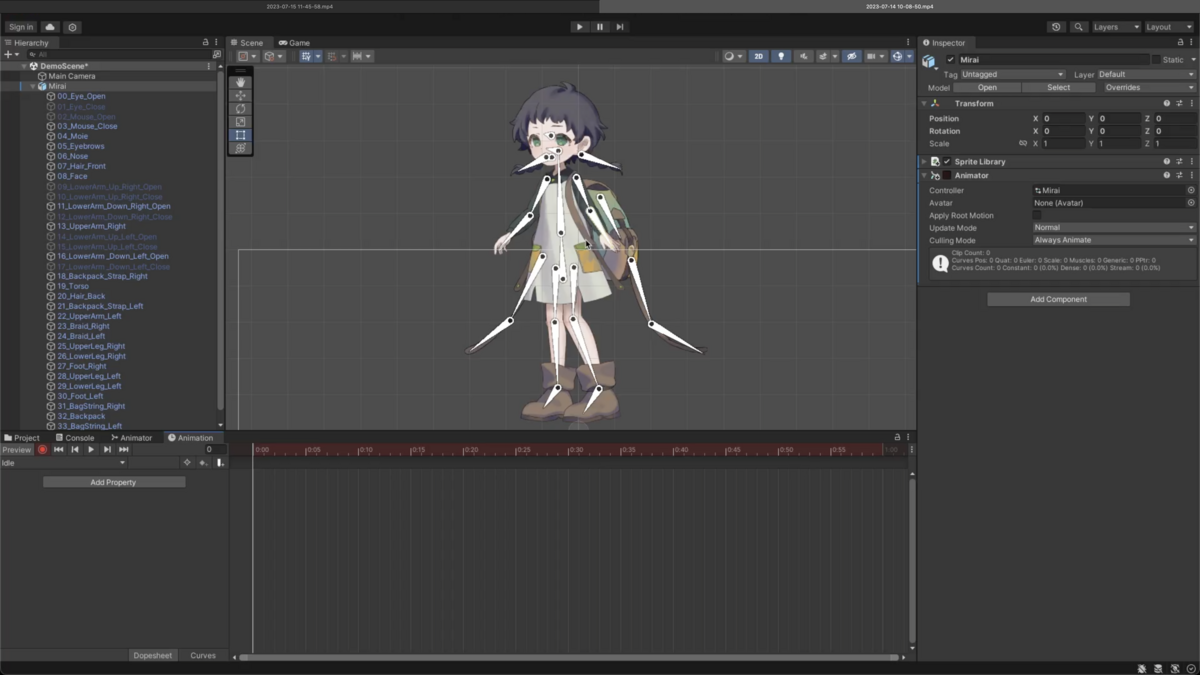Go to first keyframe in Animation

pos(58,450)
